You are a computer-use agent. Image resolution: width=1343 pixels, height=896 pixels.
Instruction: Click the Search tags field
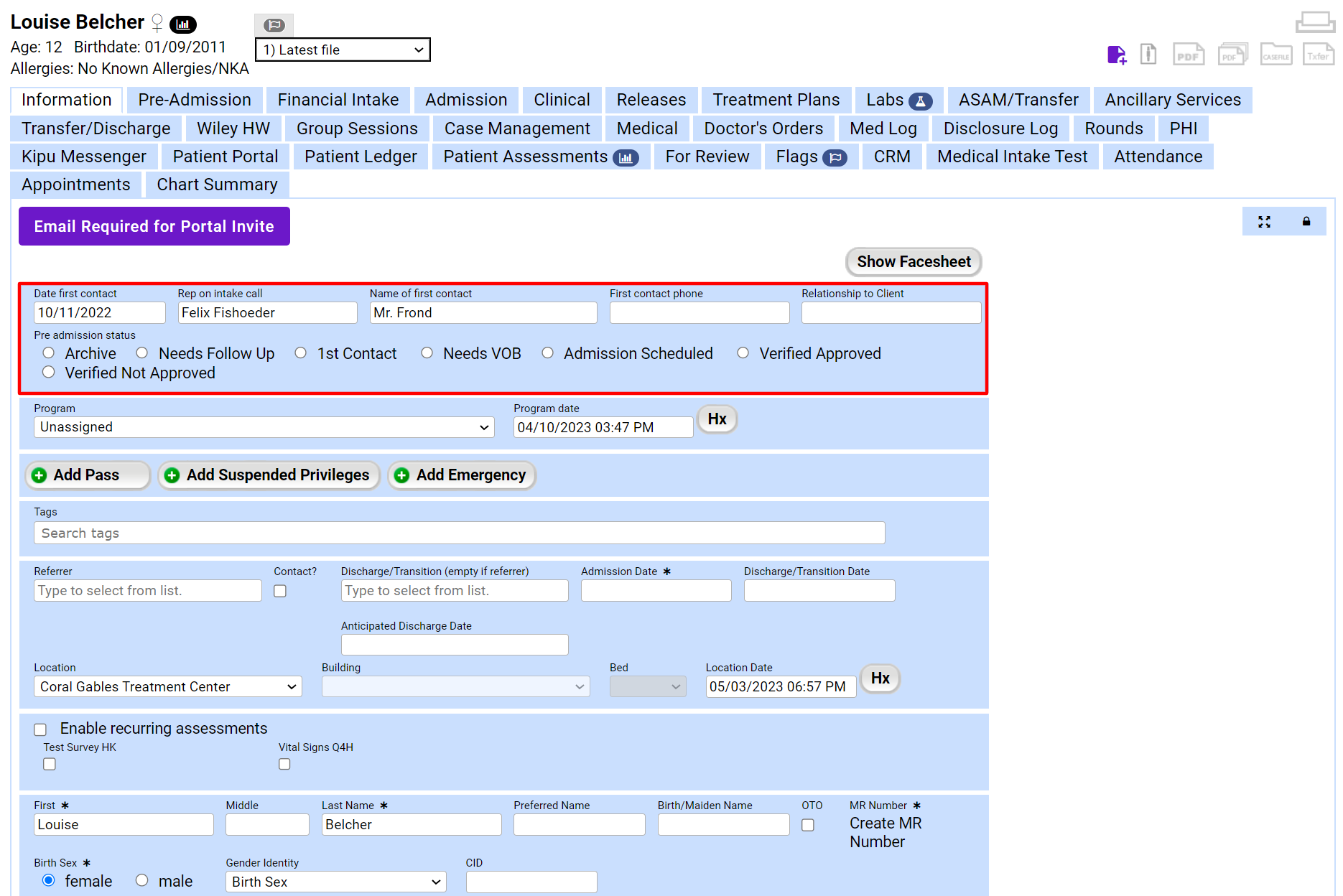coord(459,533)
